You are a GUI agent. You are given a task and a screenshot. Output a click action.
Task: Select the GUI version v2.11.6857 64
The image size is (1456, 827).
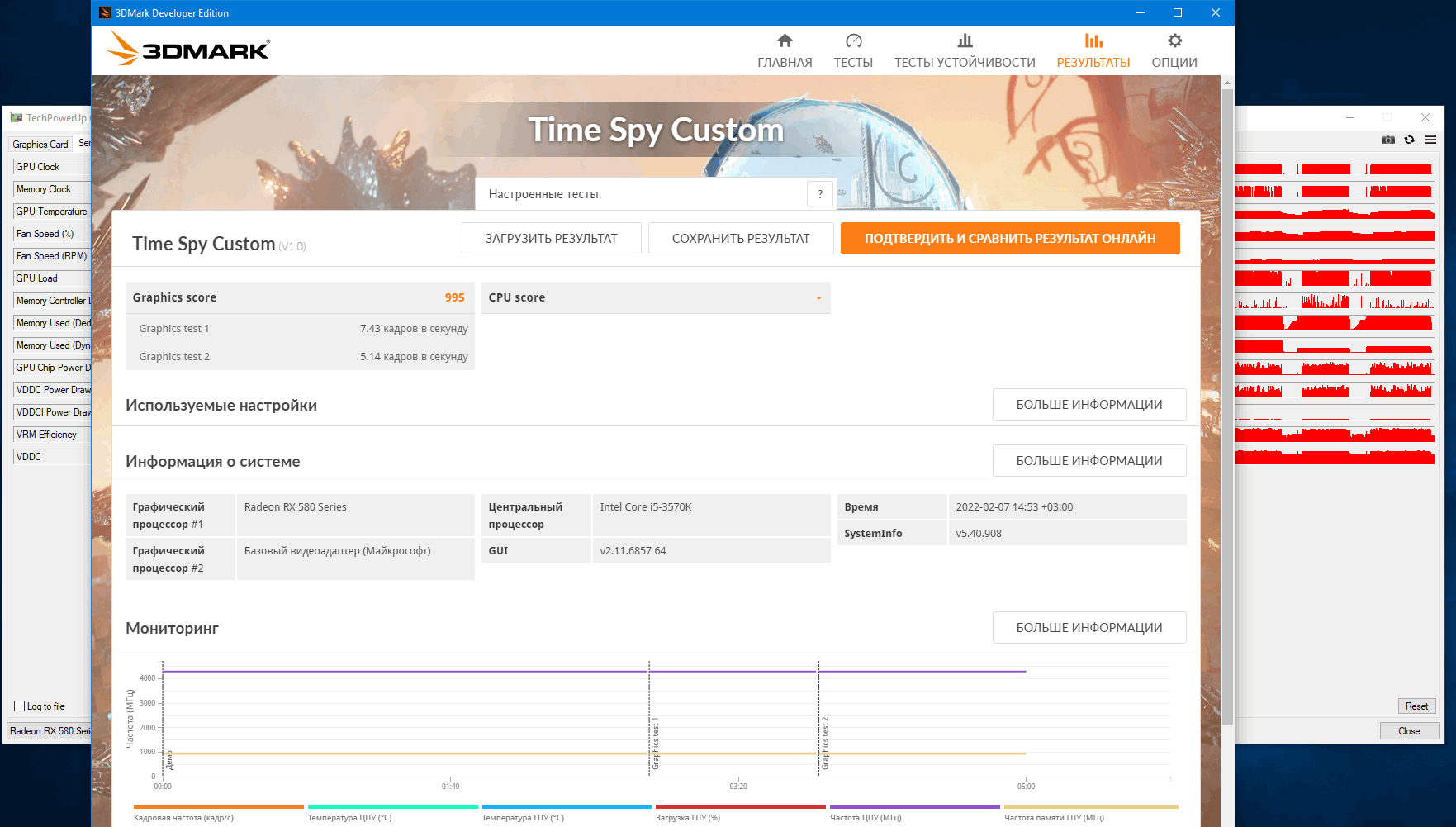click(x=633, y=551)
